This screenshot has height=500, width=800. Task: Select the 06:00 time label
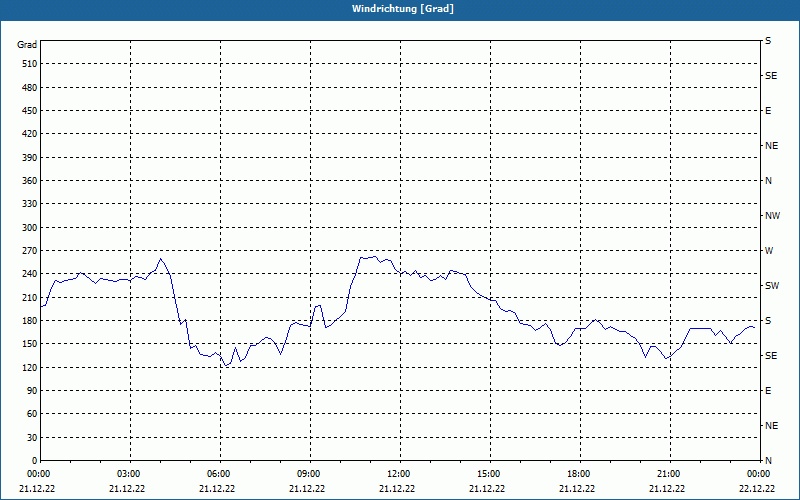217,474
